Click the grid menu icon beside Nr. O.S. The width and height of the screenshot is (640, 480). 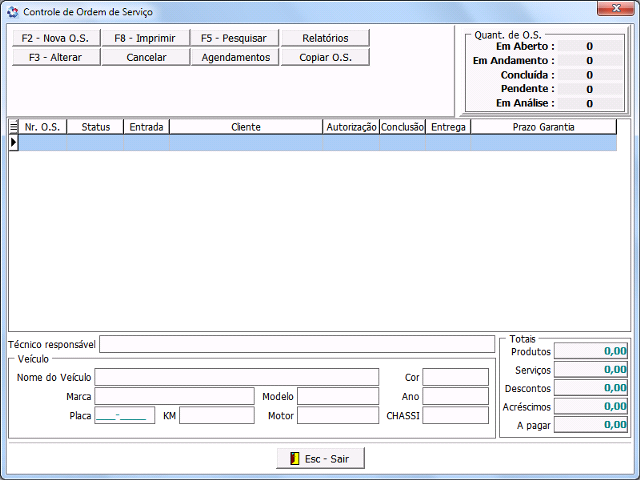13,127
